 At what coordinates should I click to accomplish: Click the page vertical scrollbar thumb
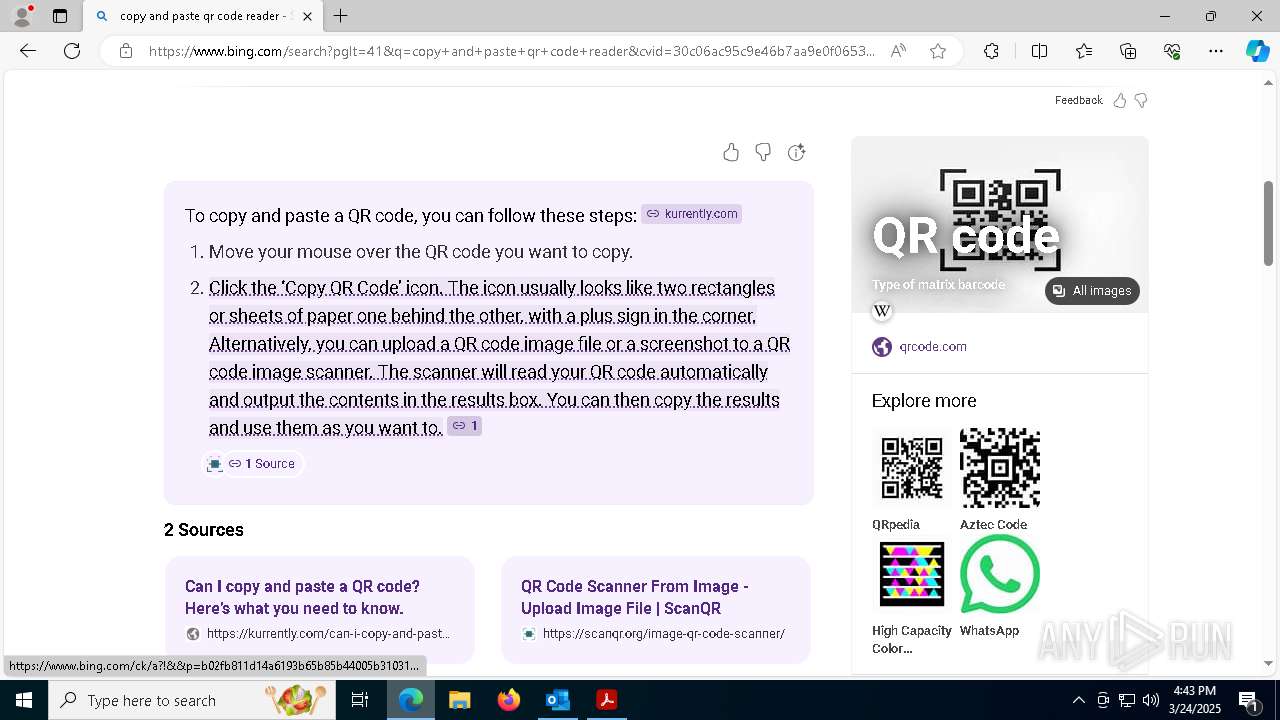[x=1269, y=222]
